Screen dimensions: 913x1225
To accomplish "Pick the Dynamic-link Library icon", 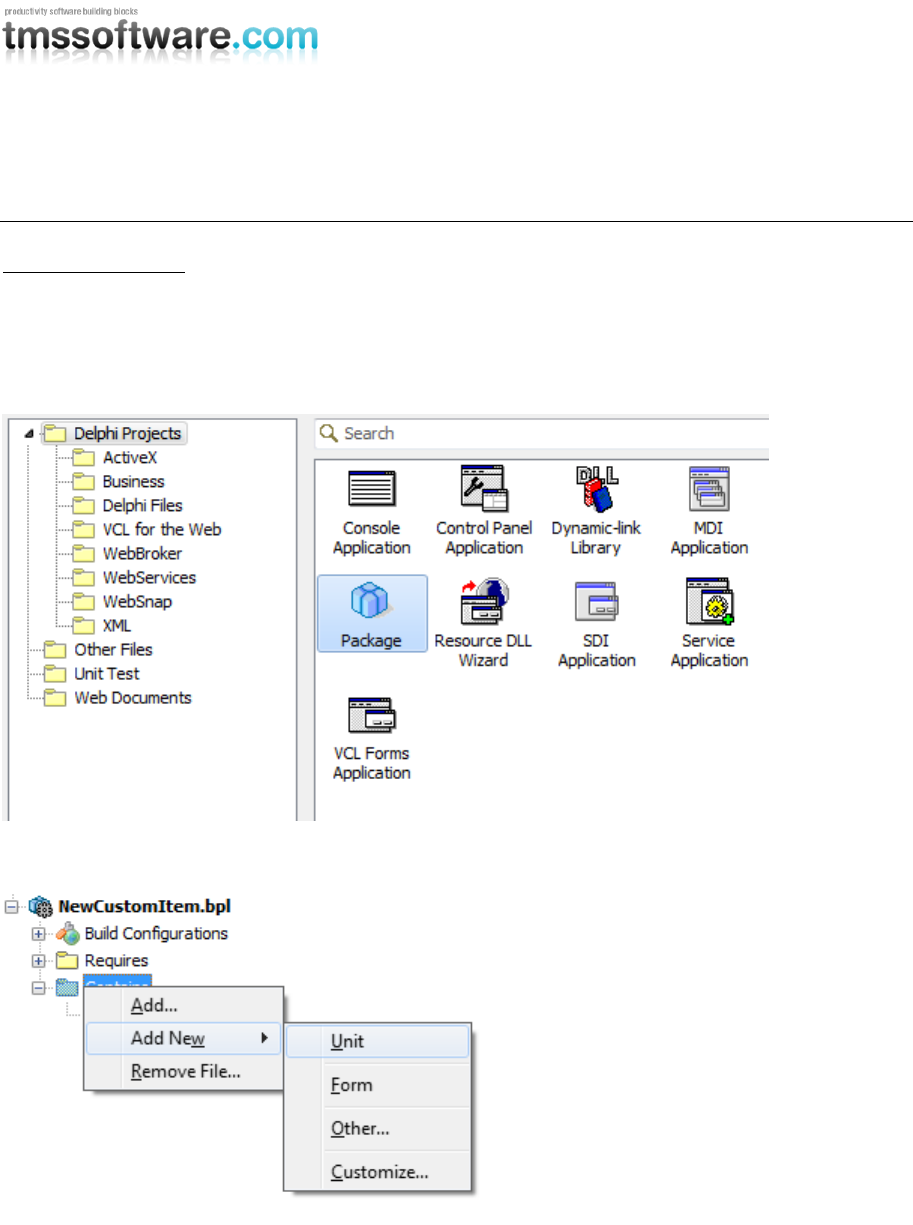I will pos(596,488).
